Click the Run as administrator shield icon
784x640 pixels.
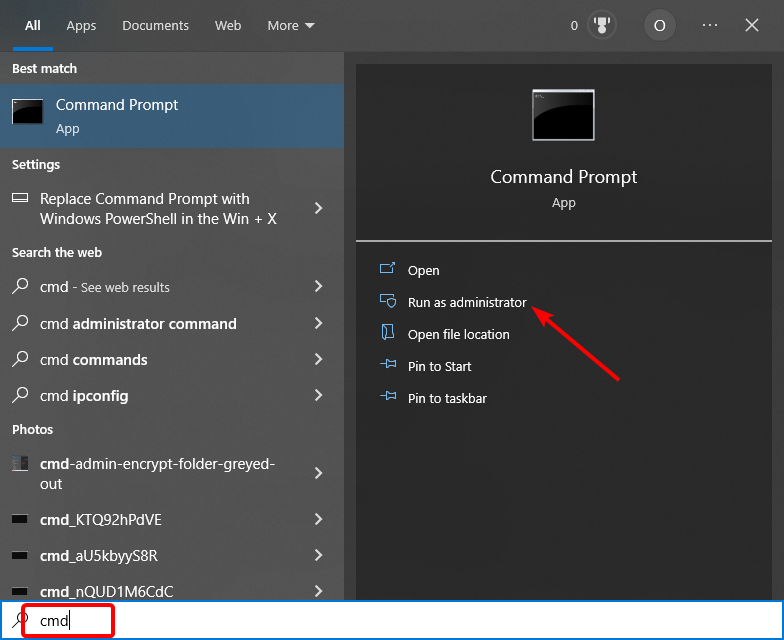(x=388, y=302)
